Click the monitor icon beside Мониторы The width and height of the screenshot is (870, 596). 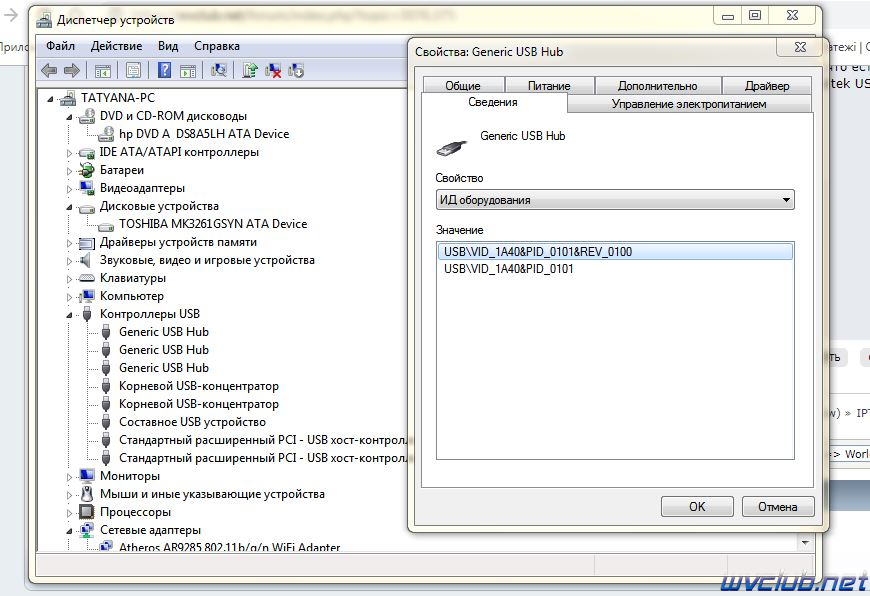[87, 476]
